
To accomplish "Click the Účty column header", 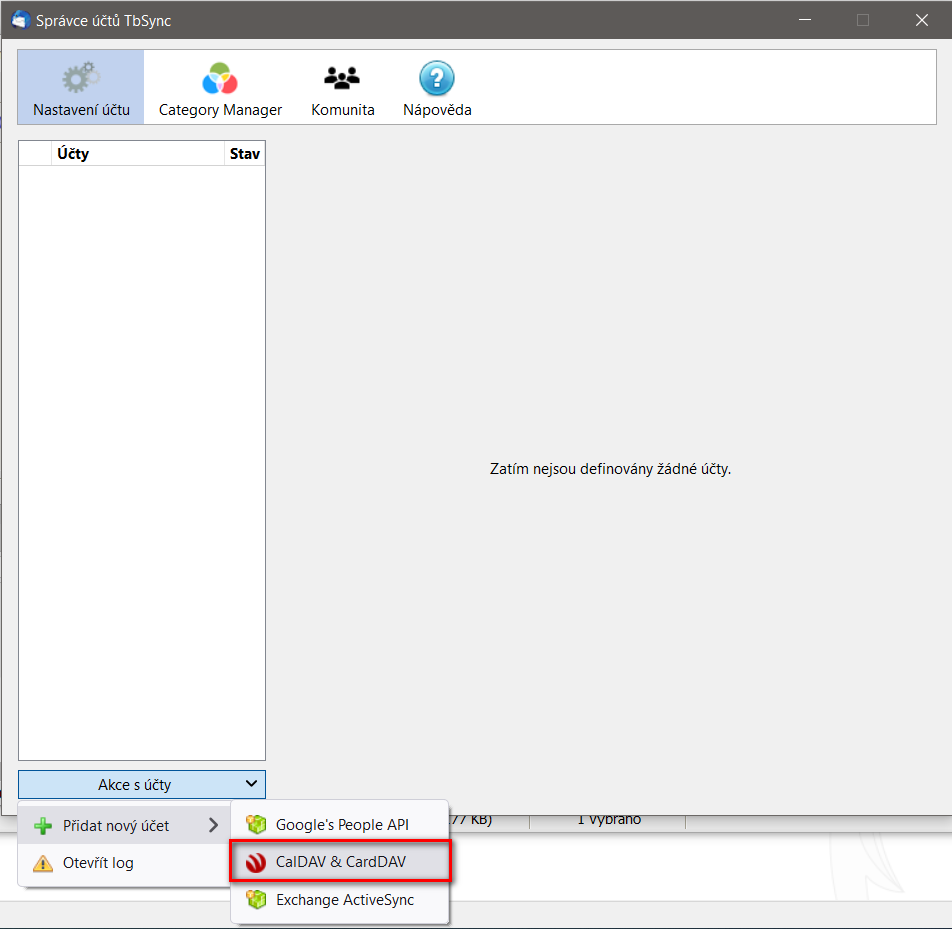I will point(138,154).
